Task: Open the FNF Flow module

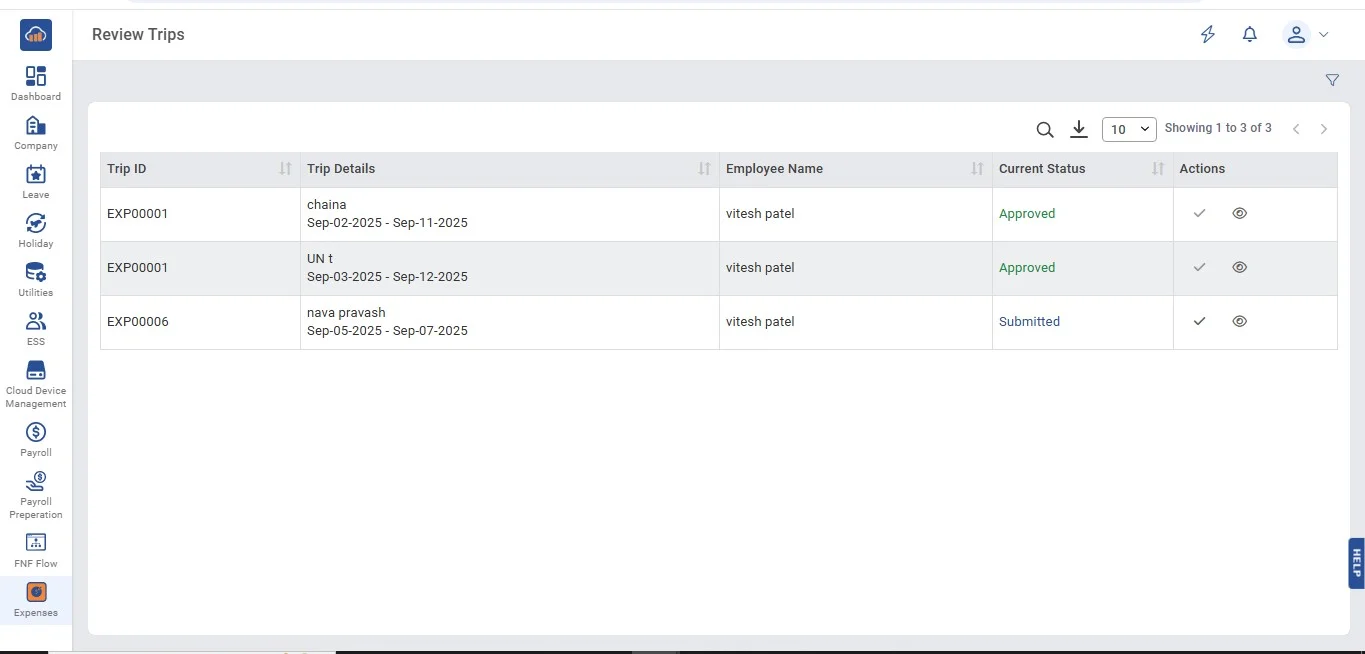Action: tap(36, 550)
